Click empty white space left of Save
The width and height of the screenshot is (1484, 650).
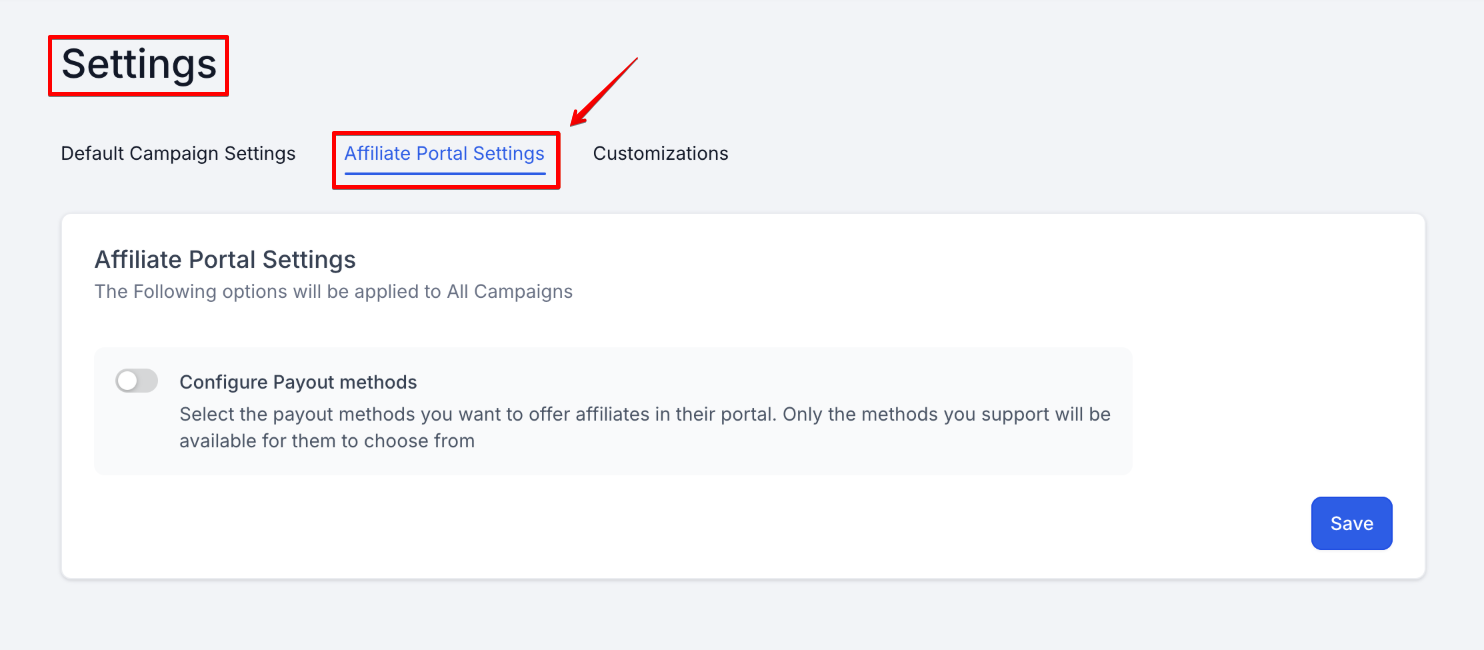click(900, 523)
